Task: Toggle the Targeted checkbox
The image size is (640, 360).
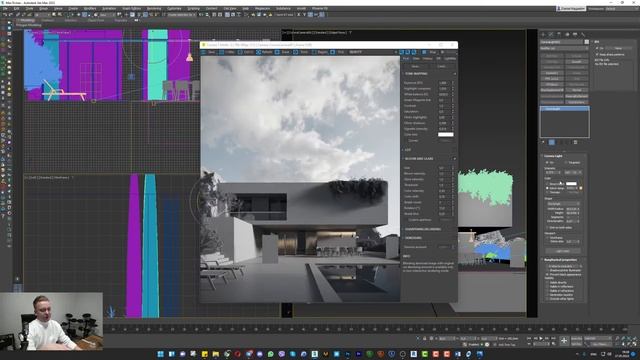Action: (x=566, y=162)
